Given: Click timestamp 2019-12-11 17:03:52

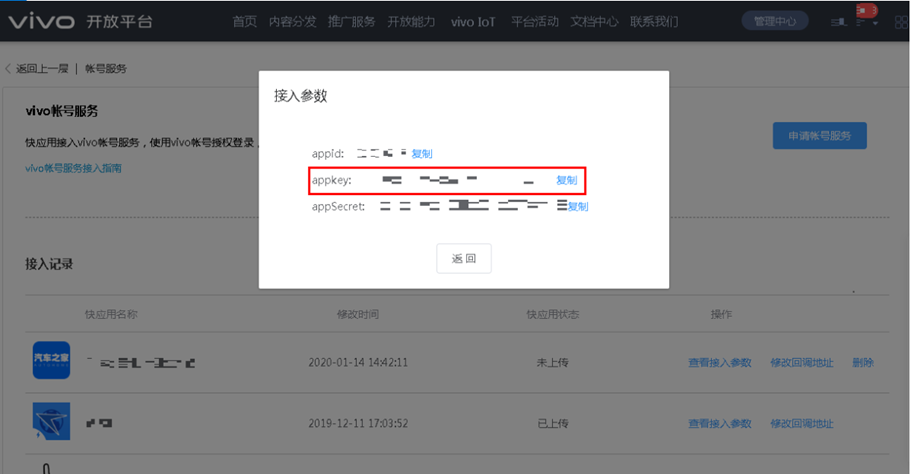Looking at the screenshot, I should [x=358, y=423].
